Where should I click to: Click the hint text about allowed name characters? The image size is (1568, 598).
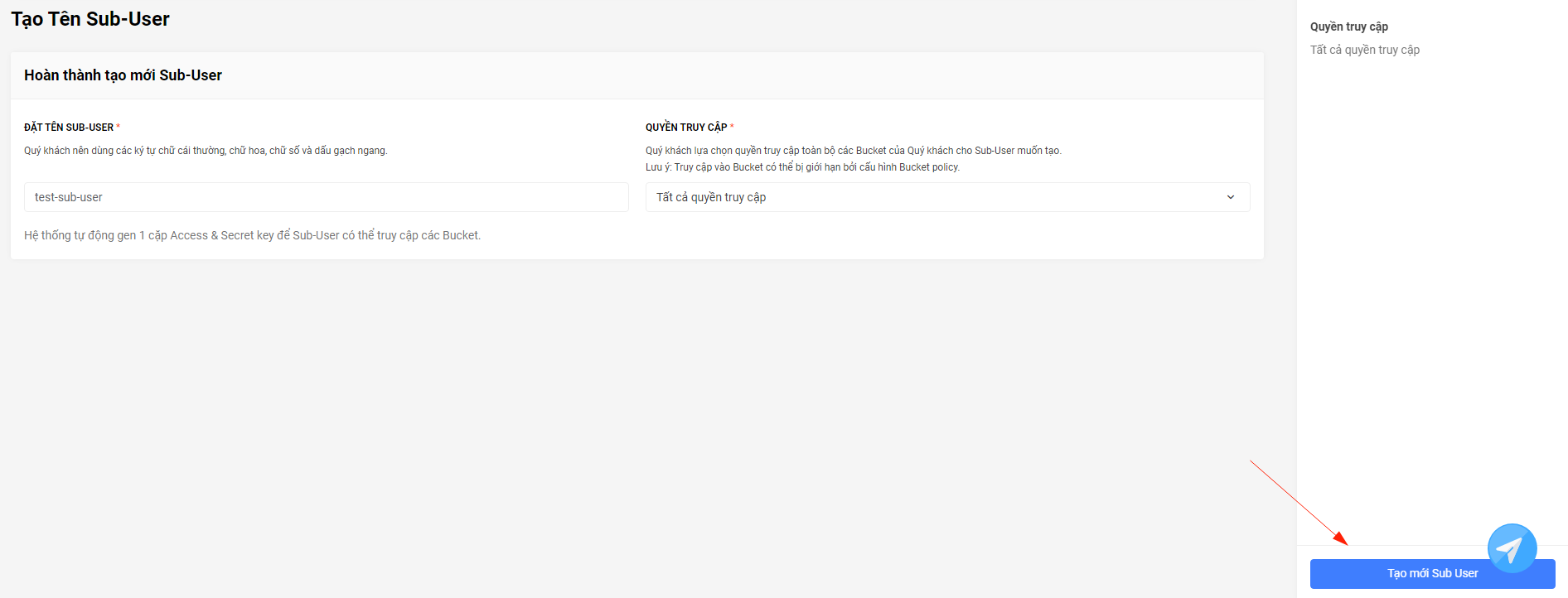point(206,151)
